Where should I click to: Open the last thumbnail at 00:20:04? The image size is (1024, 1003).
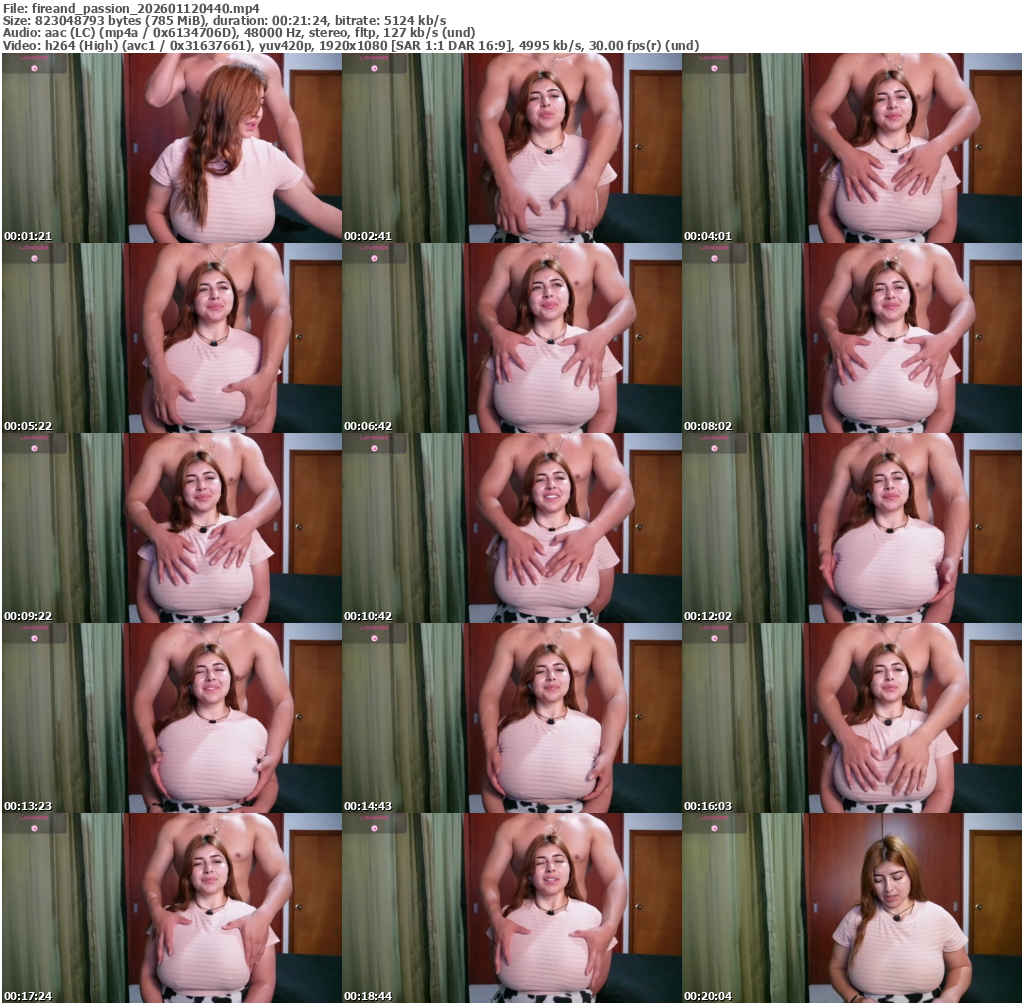851,908
